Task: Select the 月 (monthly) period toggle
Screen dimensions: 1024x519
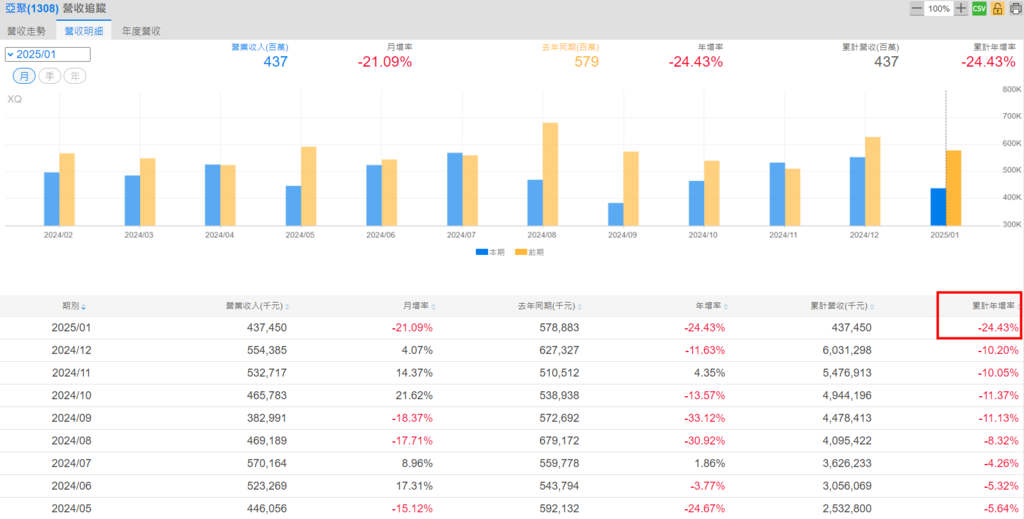Action: [x=24, y=76]
